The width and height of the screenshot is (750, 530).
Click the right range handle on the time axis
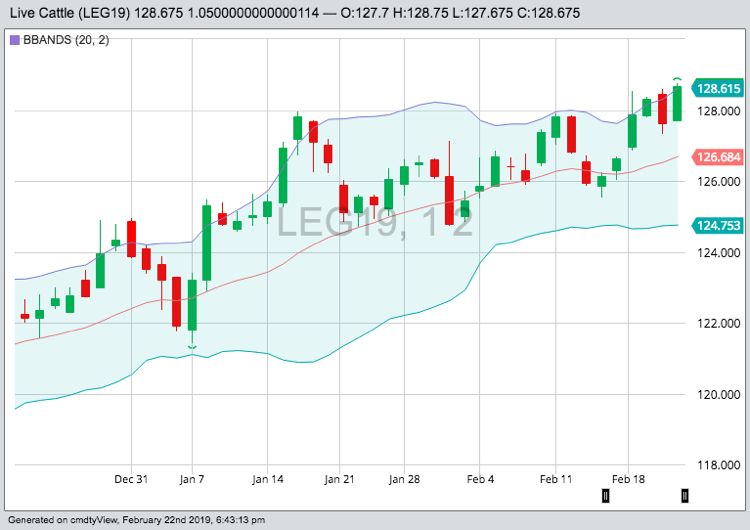coord(685,495)
